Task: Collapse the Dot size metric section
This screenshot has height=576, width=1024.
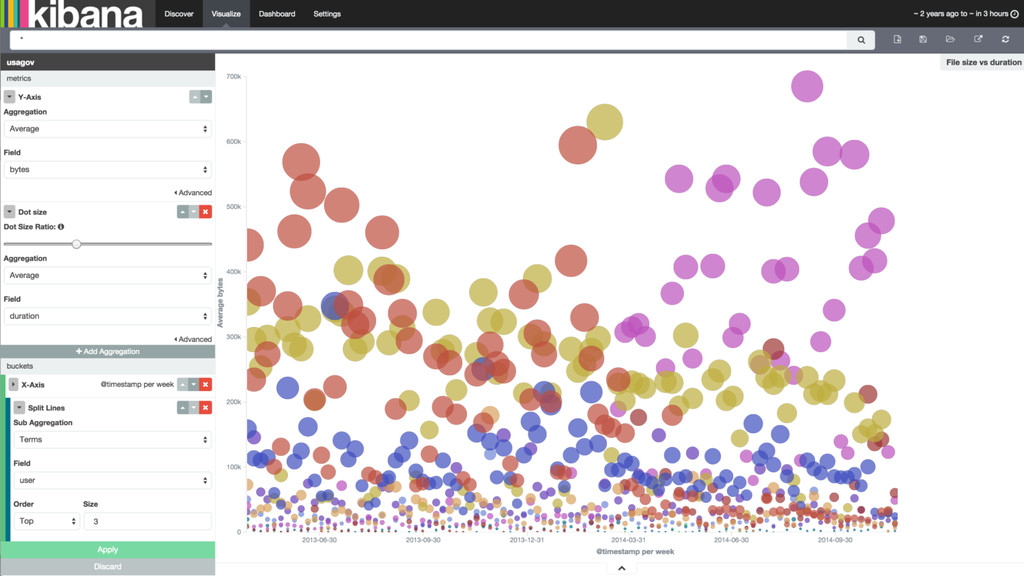Action: pyautogui.click(x=9, y=212)
